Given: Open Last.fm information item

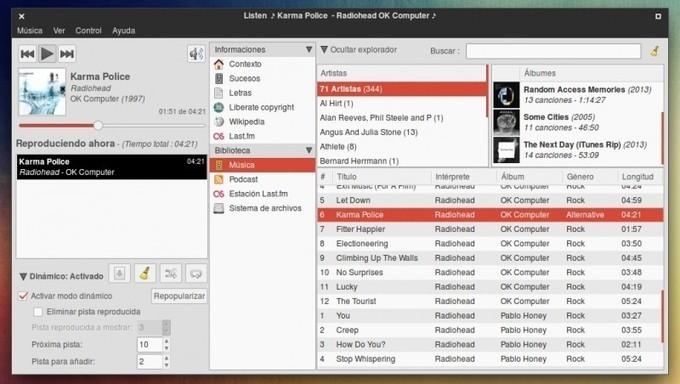Looking at the screenshot, I should pyautogui.click(x=262, y=136).
